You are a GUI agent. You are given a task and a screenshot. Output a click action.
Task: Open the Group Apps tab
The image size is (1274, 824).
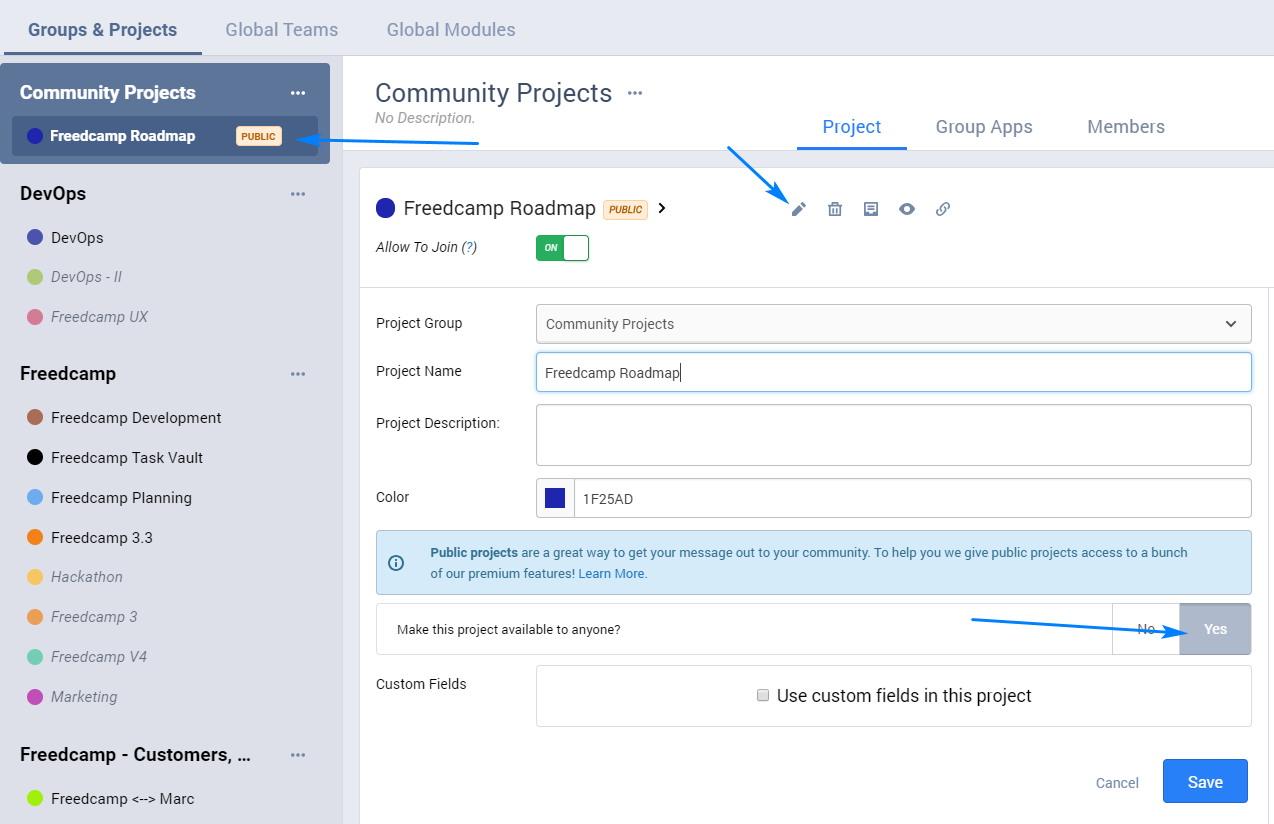coord(984,127)
